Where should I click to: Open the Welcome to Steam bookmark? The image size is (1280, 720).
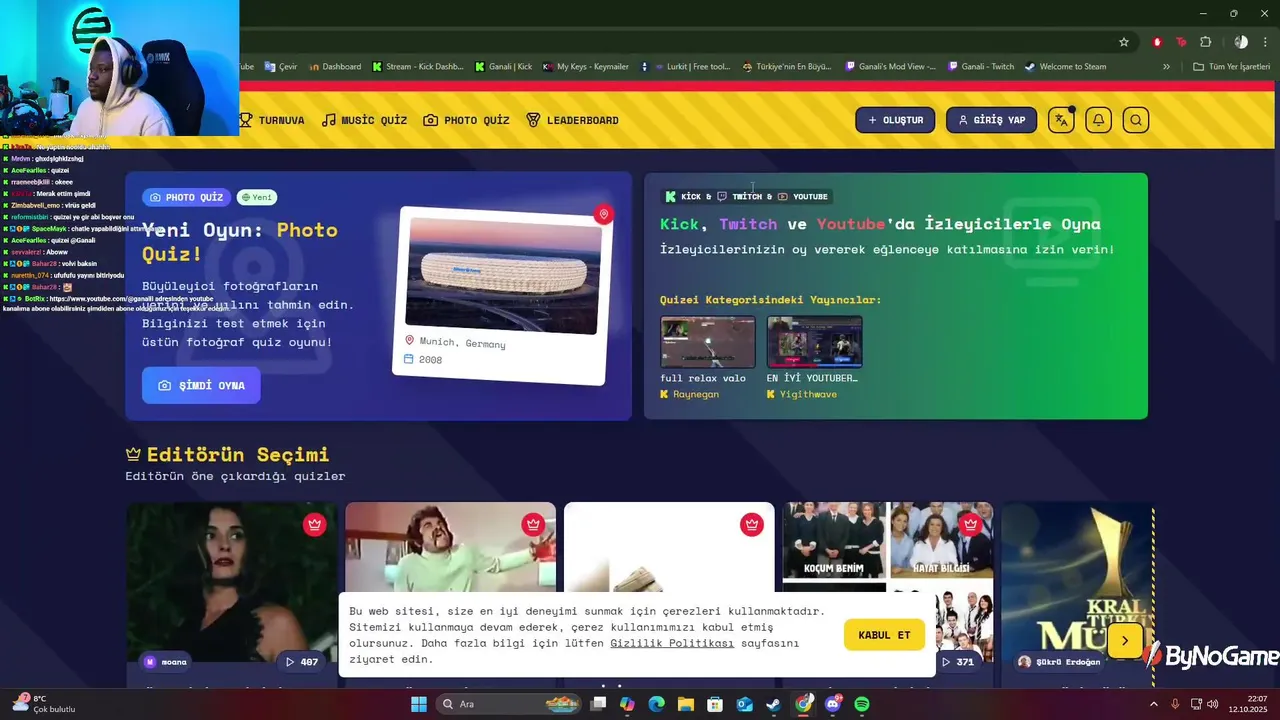pos(1066,67)
